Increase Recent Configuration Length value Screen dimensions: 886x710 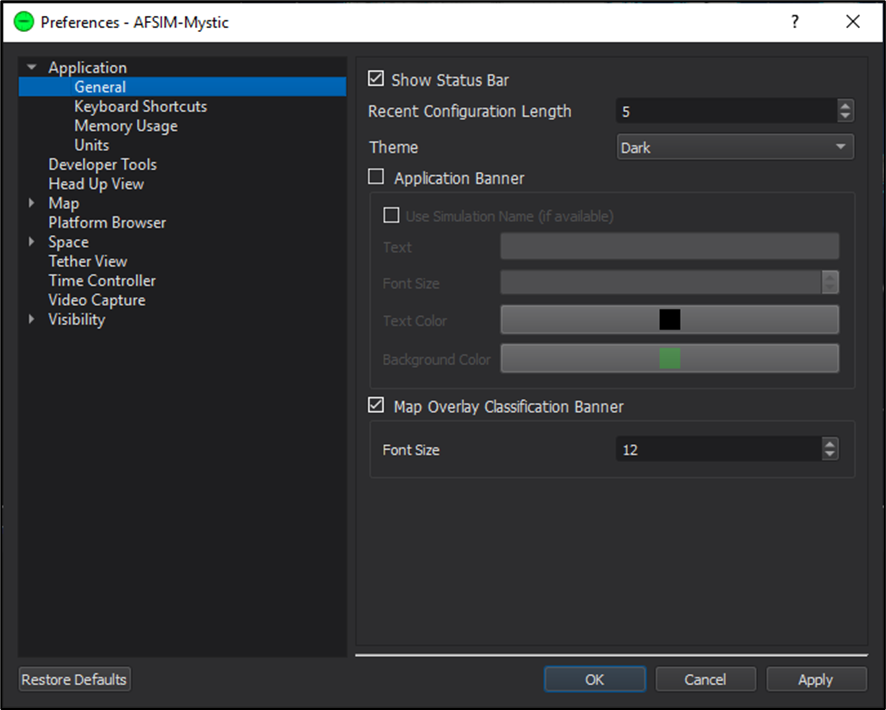point(845,105)
